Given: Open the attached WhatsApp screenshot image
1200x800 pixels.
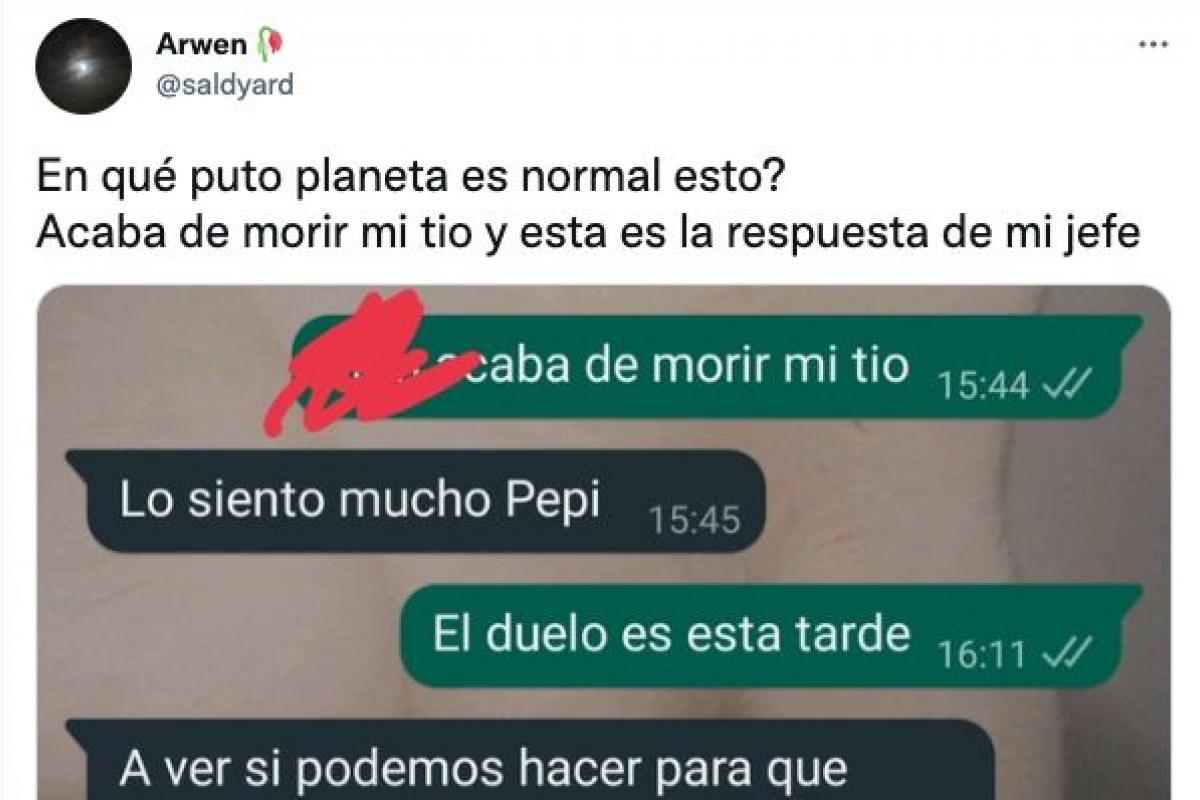Looking at the screenshot, I should (x=603, y=543).
